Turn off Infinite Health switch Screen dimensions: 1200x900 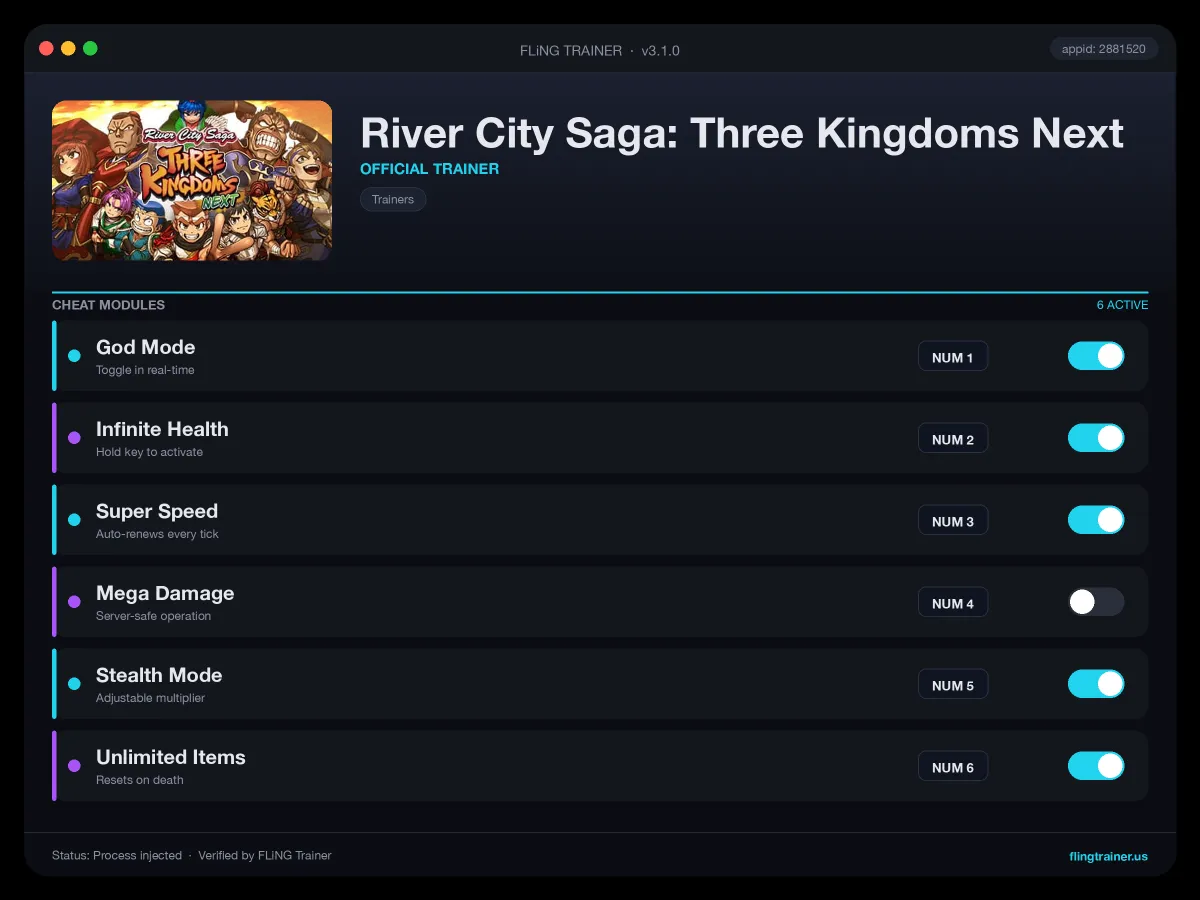(x=1096, y=438)
